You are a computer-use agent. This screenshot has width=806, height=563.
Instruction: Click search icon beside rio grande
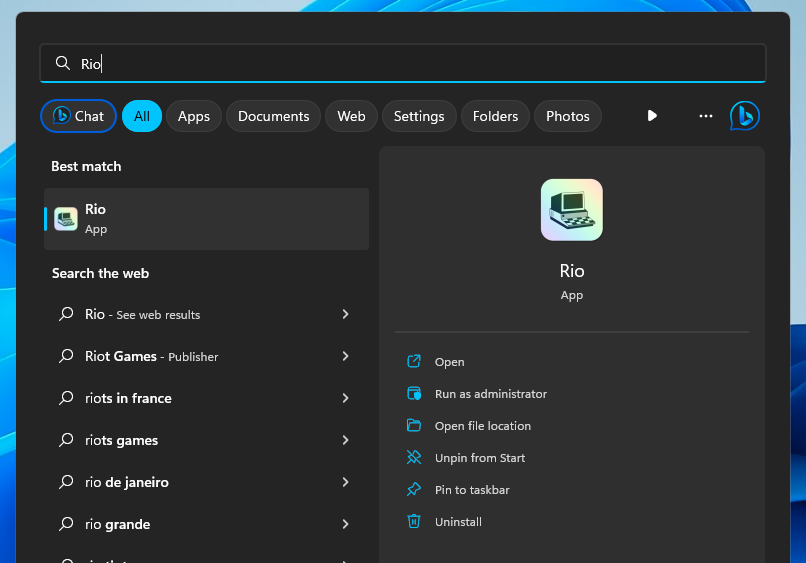point(66,524)
